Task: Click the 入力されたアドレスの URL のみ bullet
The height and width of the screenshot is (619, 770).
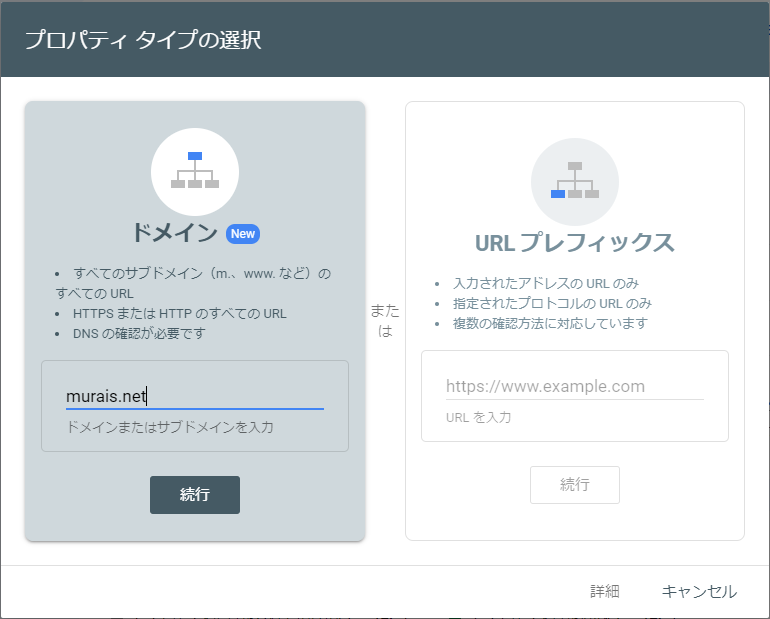Action: tap(545, 283)
